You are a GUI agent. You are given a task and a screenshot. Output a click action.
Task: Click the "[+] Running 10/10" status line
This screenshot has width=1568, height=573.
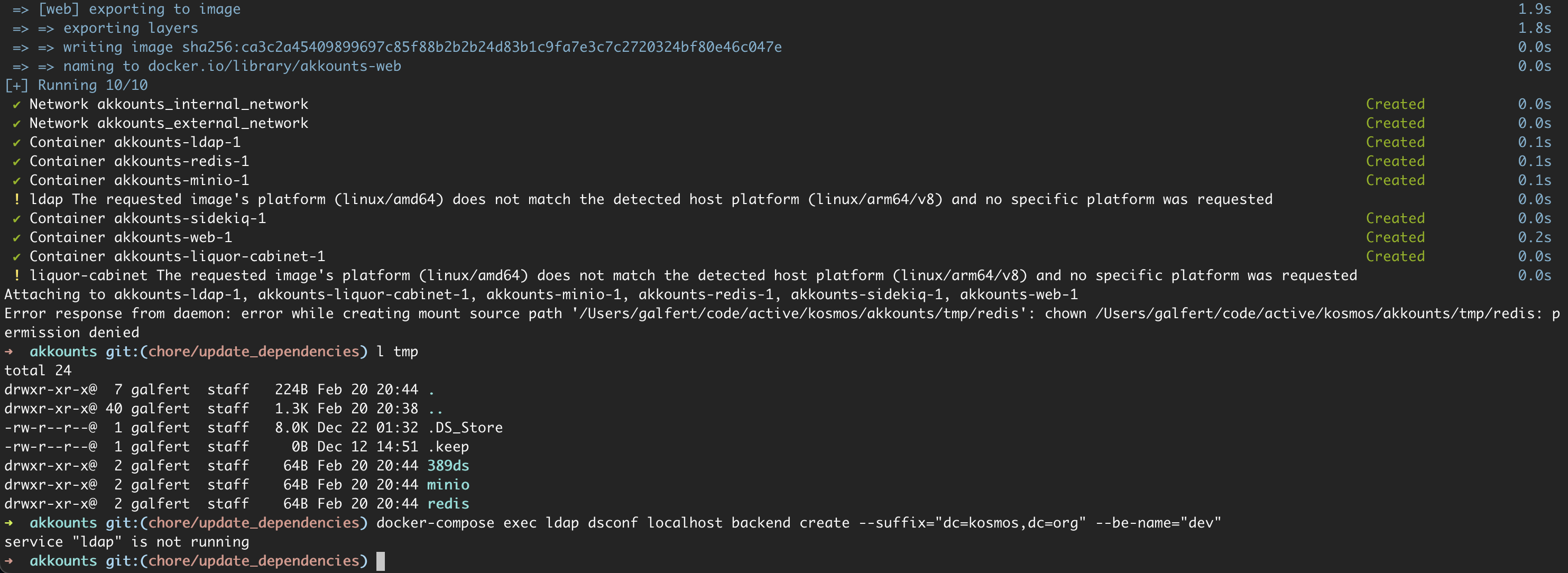point(76,85)
